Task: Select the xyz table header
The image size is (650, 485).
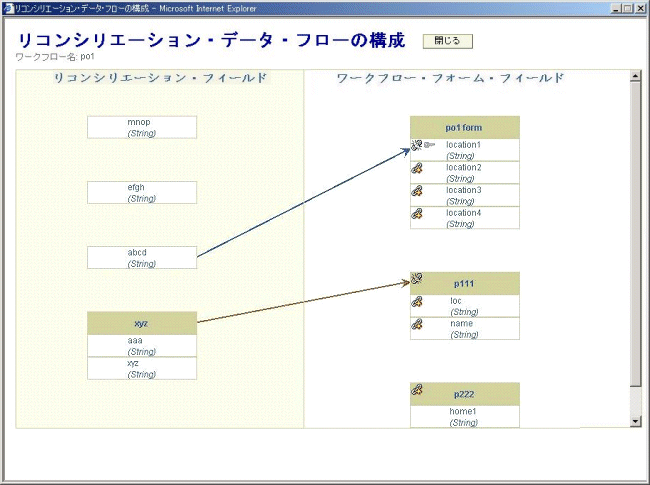Action: click(x=142, y=323)
